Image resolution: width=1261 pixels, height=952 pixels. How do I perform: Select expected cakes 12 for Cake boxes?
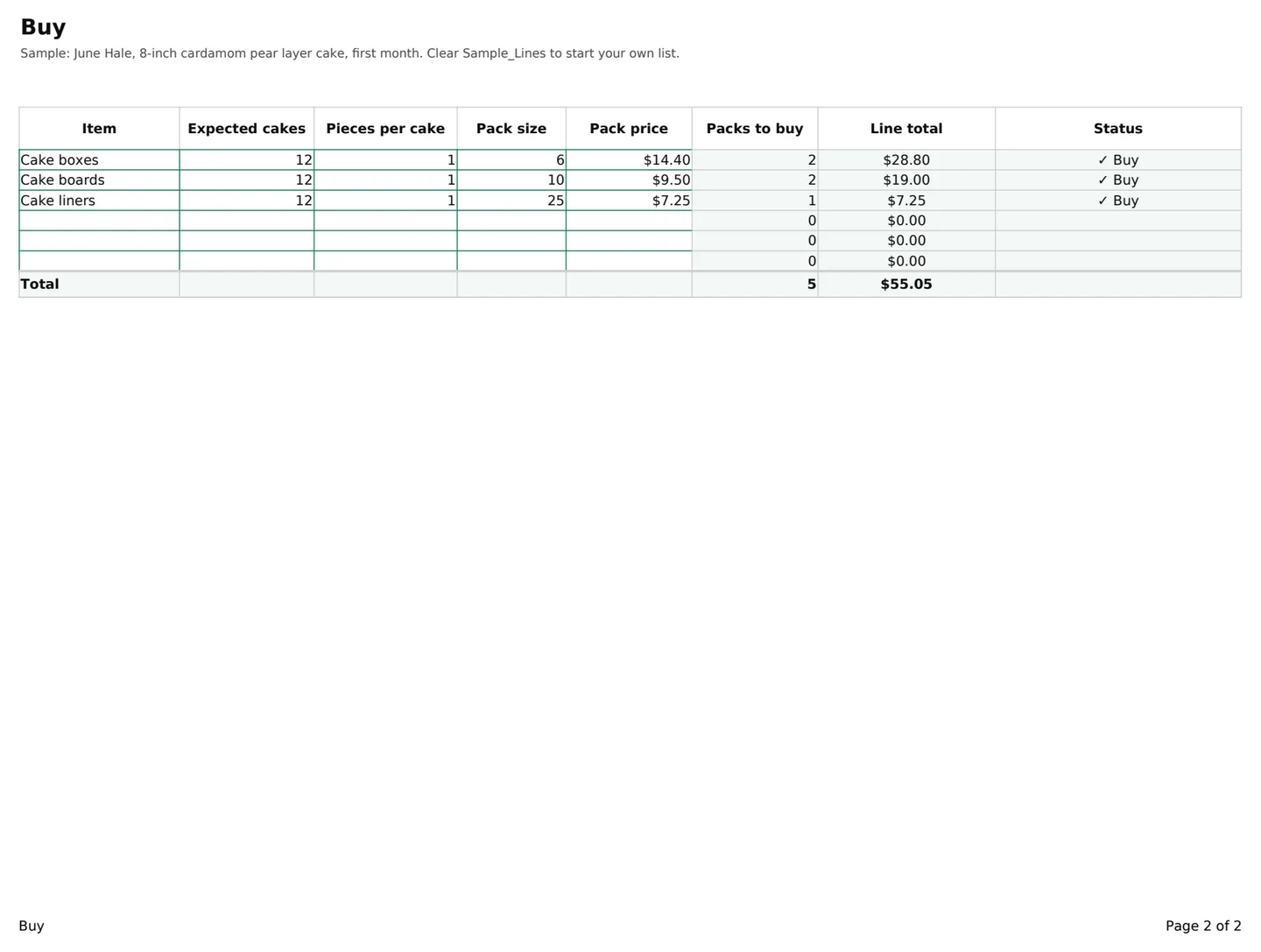[x=247, y=160]
